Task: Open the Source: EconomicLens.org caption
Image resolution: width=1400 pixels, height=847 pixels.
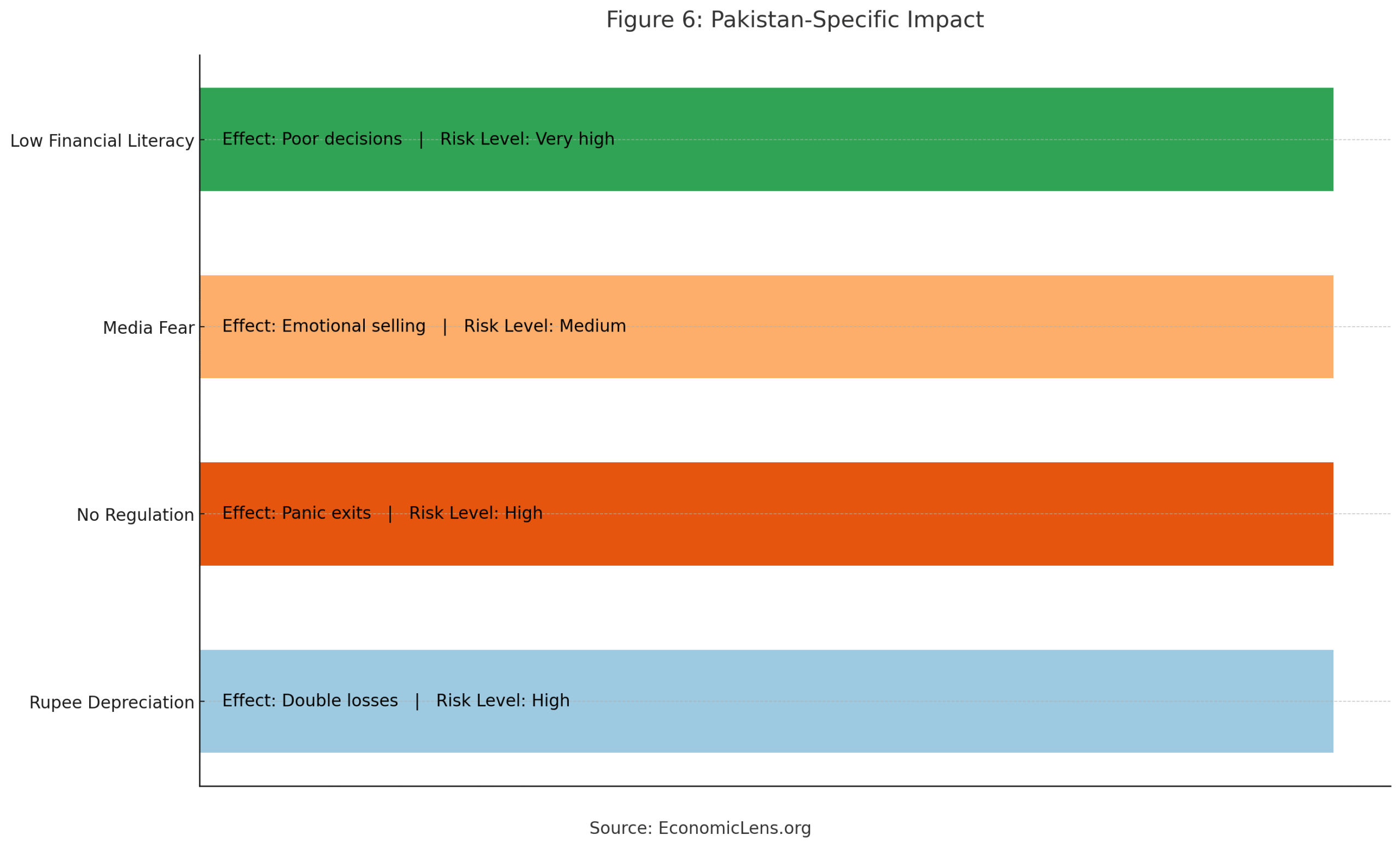Action: point(700,828)
